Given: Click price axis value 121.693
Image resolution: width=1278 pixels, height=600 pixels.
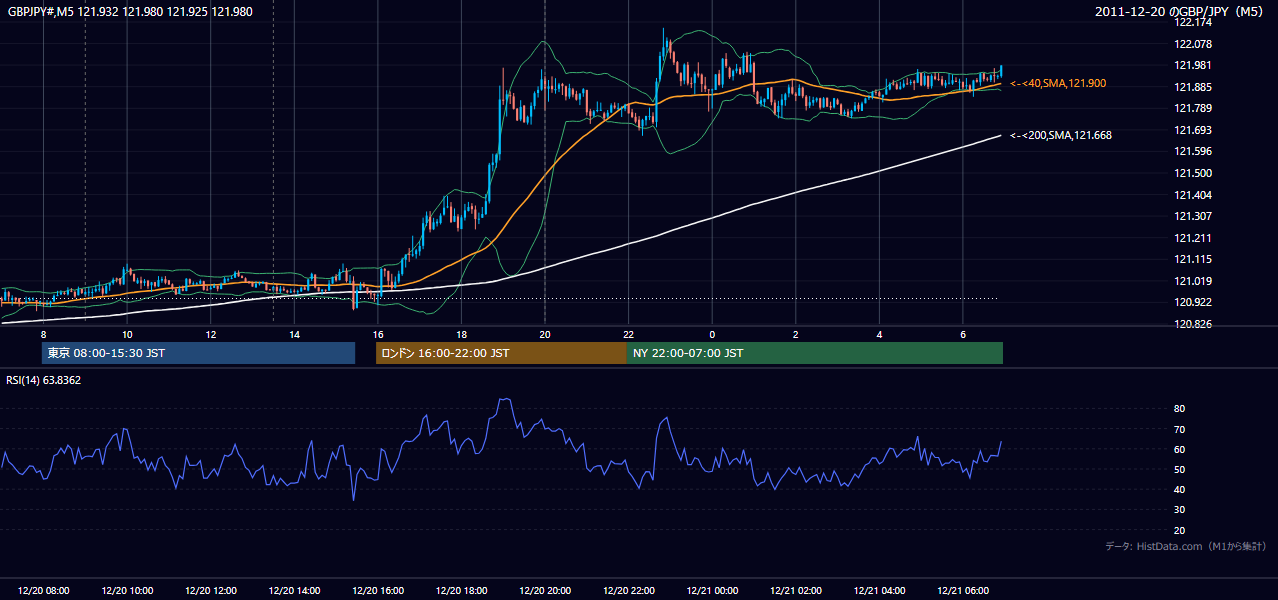Looking at the screenshot, I should click(1192, 130).
